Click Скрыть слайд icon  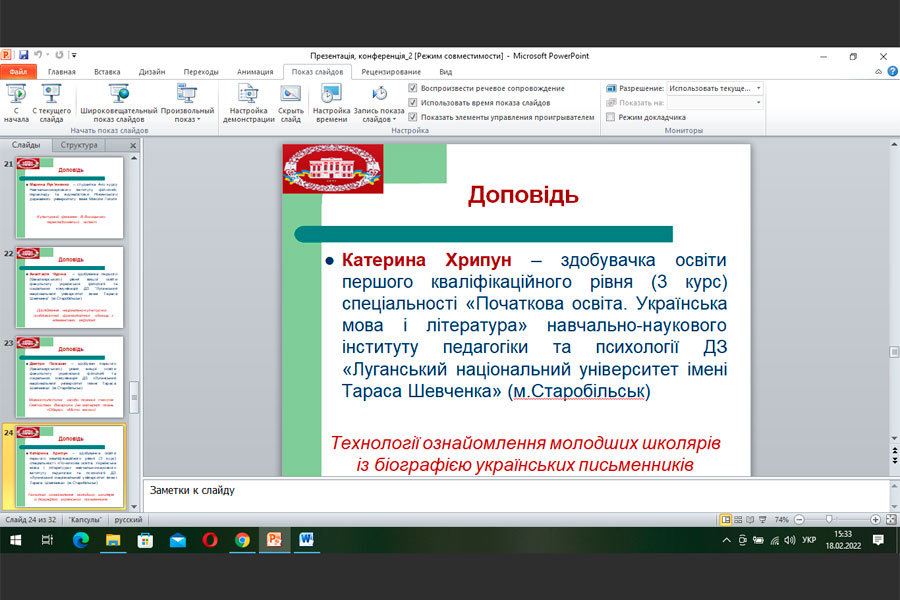[x=291, y=95]
